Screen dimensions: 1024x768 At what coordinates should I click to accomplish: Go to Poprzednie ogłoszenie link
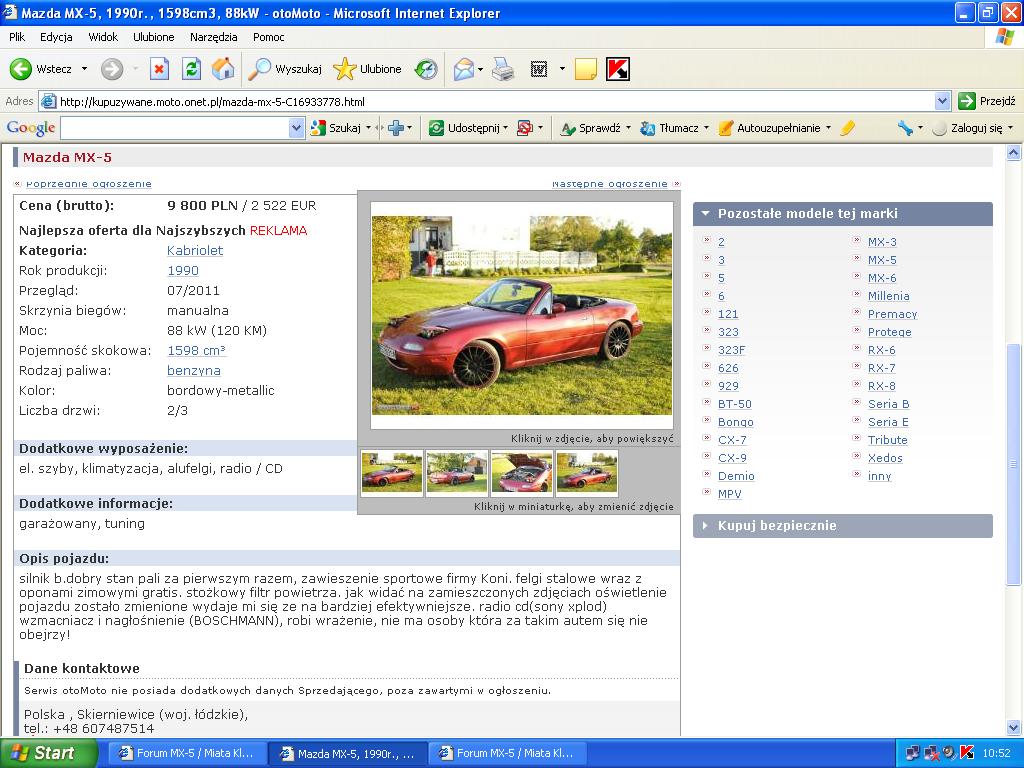(x=89, y=184)
